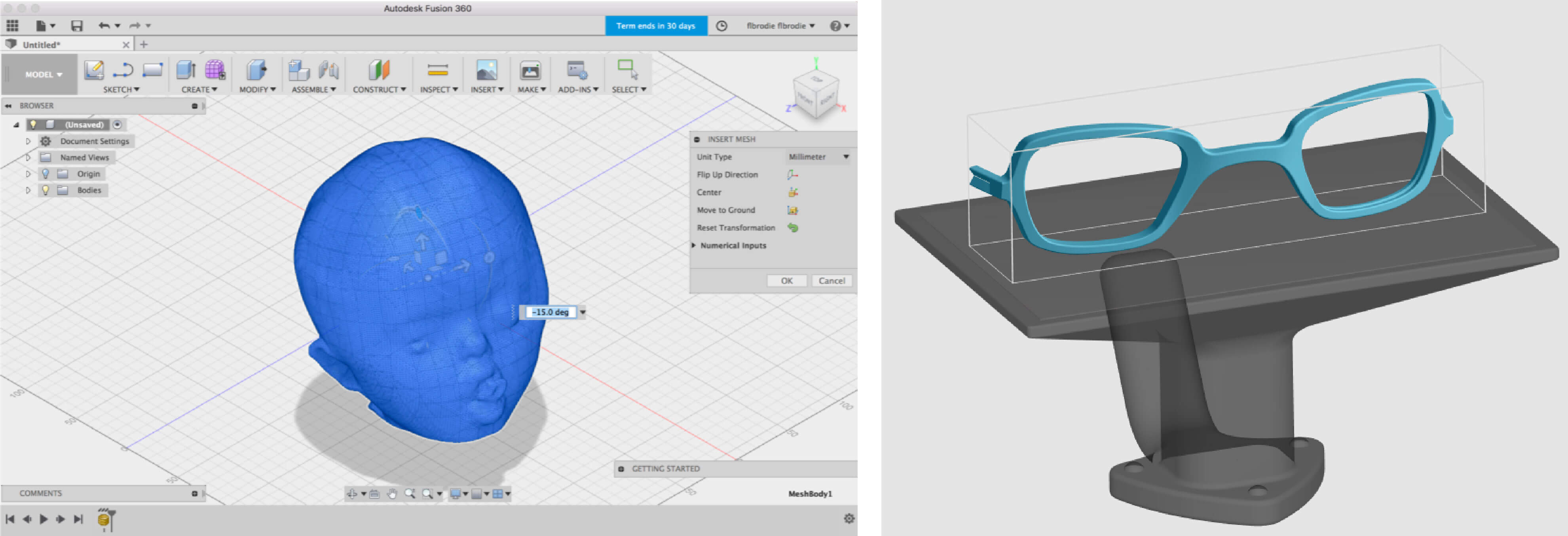Select the Create Form purple mesh icon

[x=214, y=70]
